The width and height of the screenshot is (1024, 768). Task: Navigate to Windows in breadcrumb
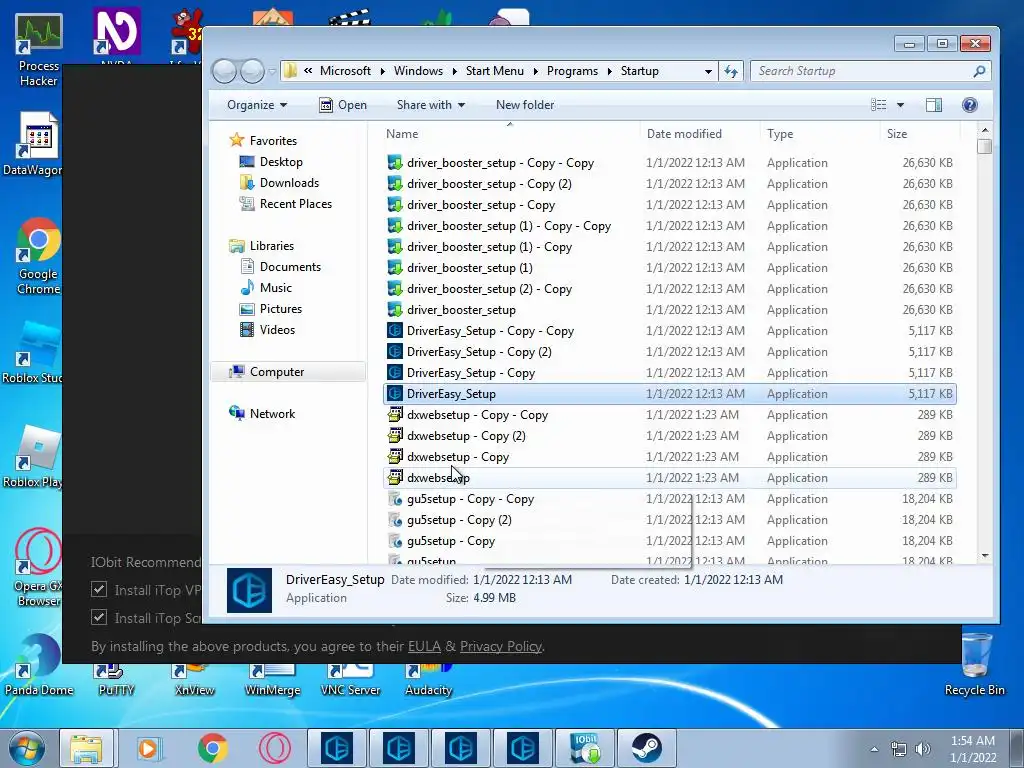pos(418,71)
